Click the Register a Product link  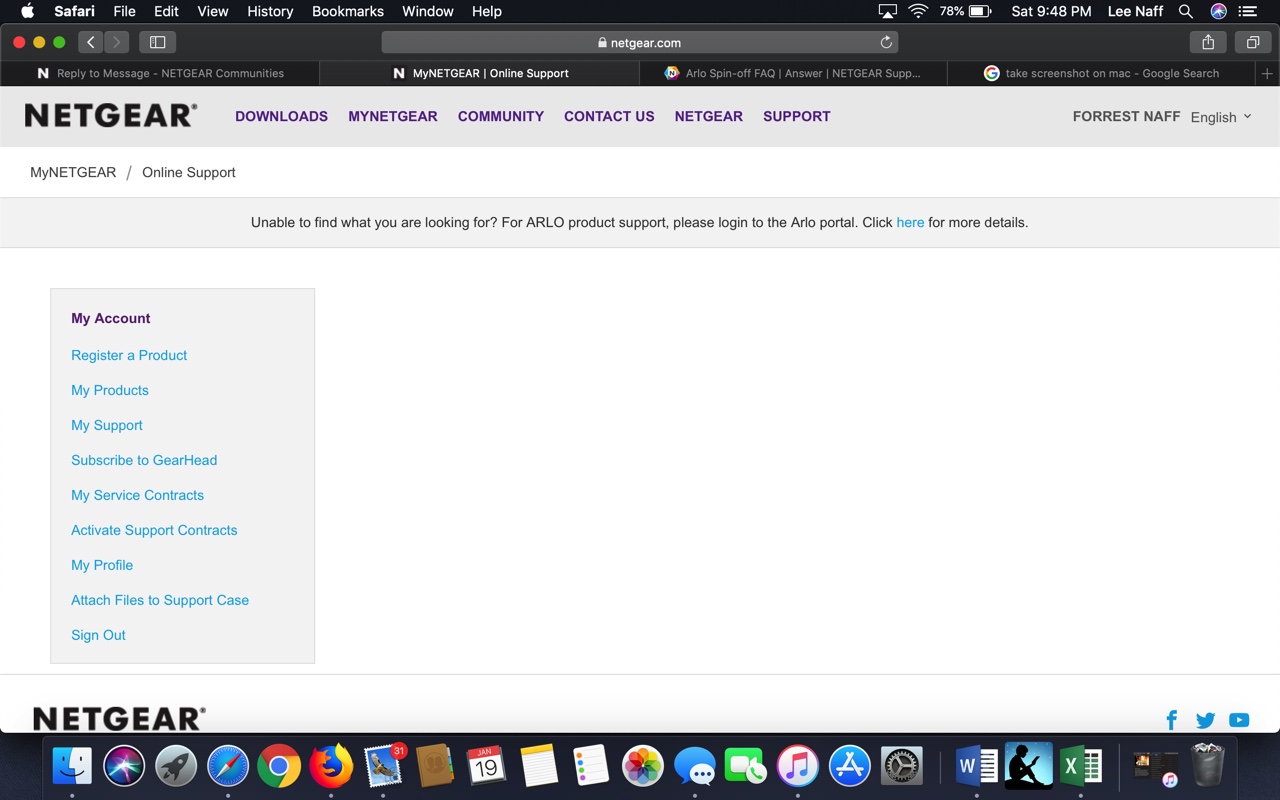coord(129,355)
